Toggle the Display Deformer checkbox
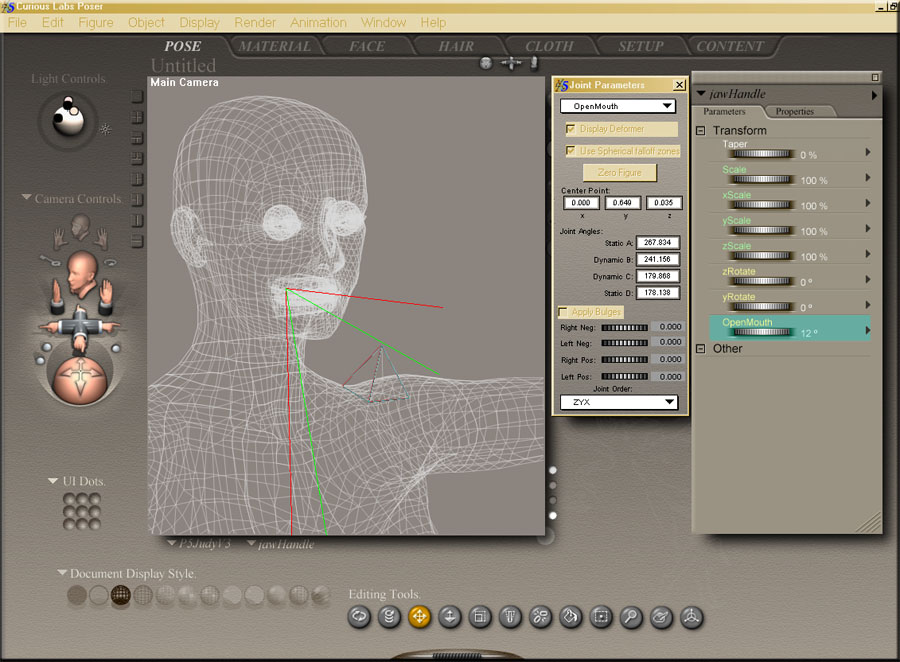The width and height of the screenshot is (900, 662). 570,129
